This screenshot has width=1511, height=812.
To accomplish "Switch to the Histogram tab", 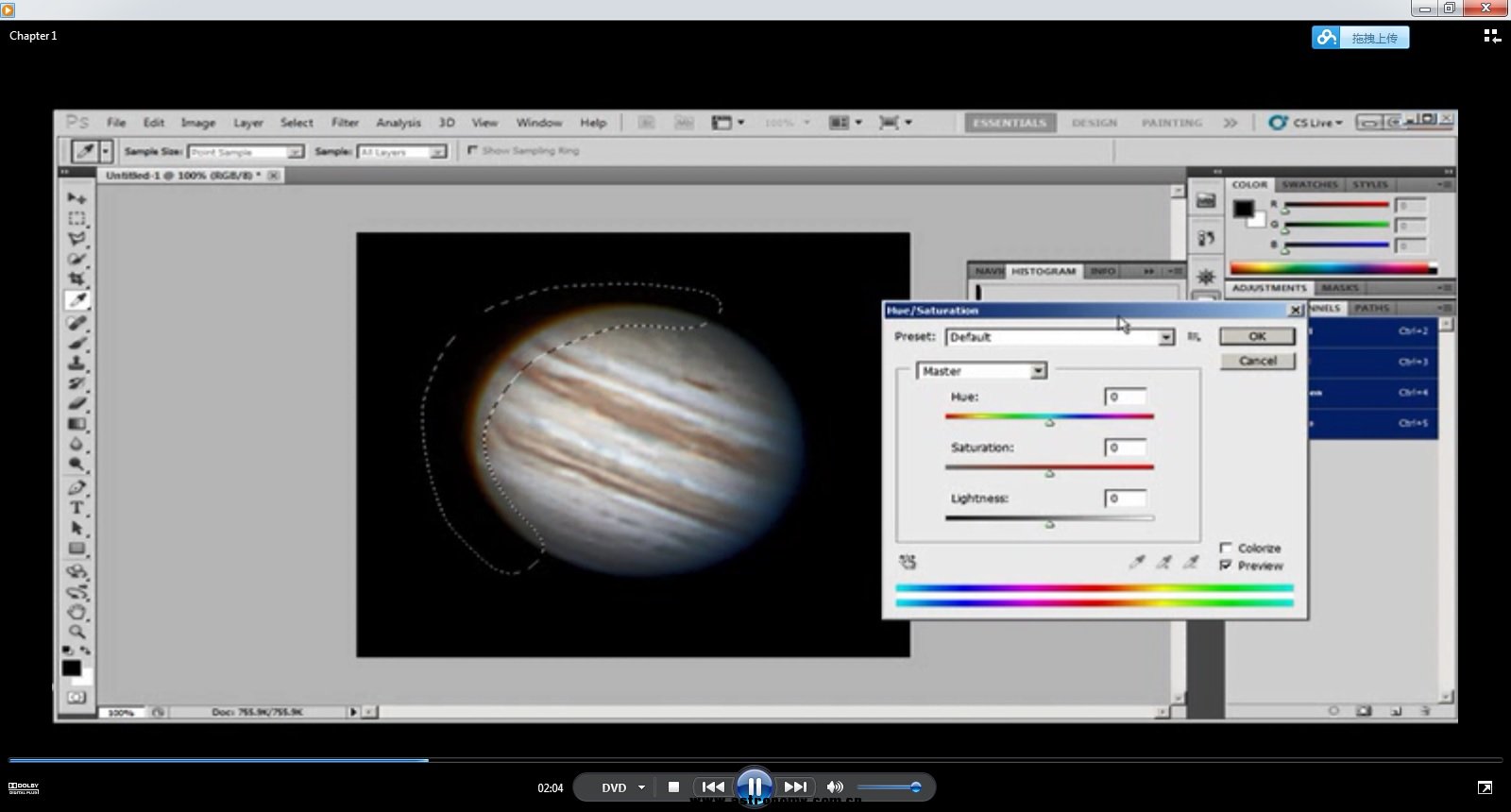I will pos(1044,271).
